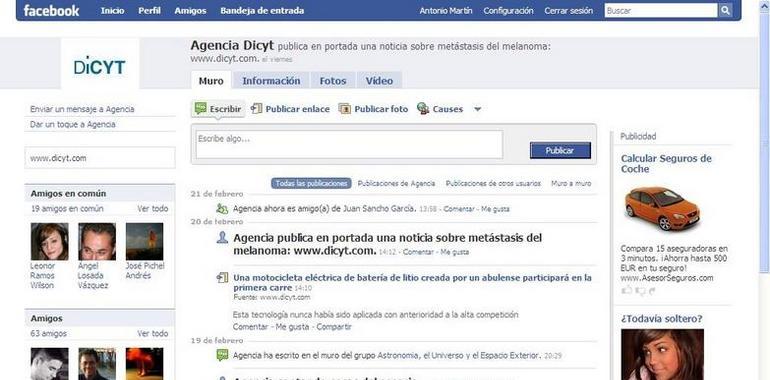Click Ver todo for Amigos en común

click(x=153, y=209)
